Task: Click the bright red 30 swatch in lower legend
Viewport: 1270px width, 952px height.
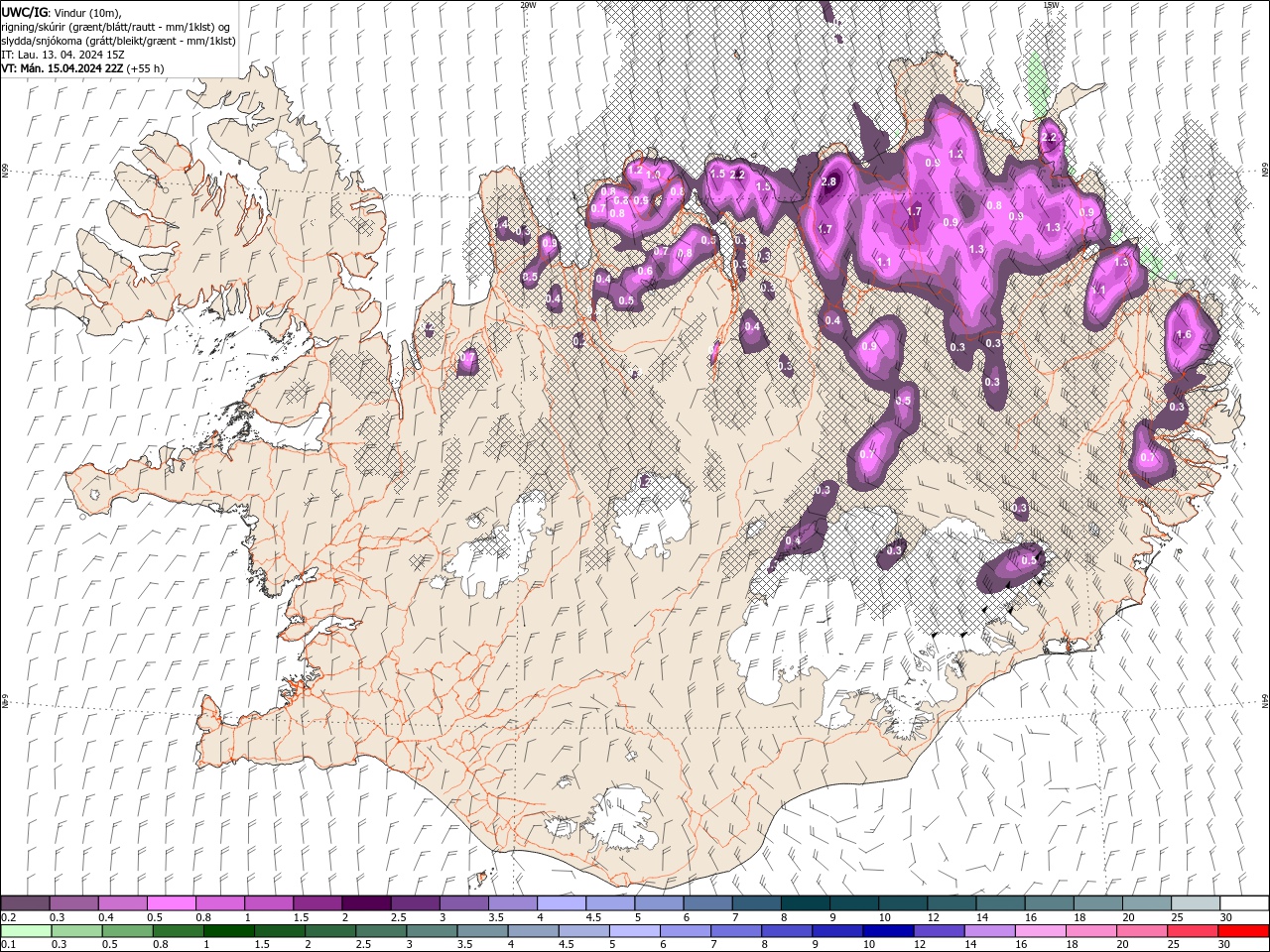Action: (x=1244, y=931)
